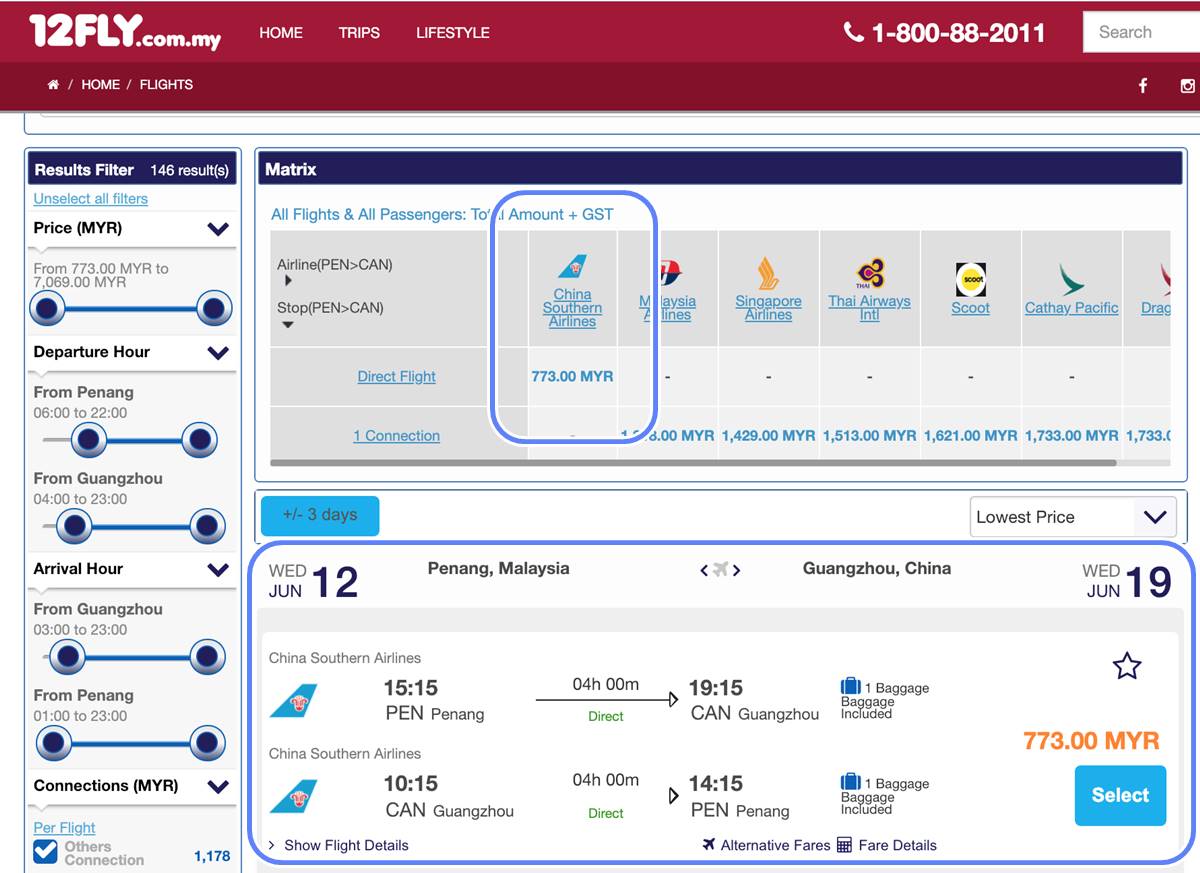Mark the flight as favorite with star icon

[1127, 666]
